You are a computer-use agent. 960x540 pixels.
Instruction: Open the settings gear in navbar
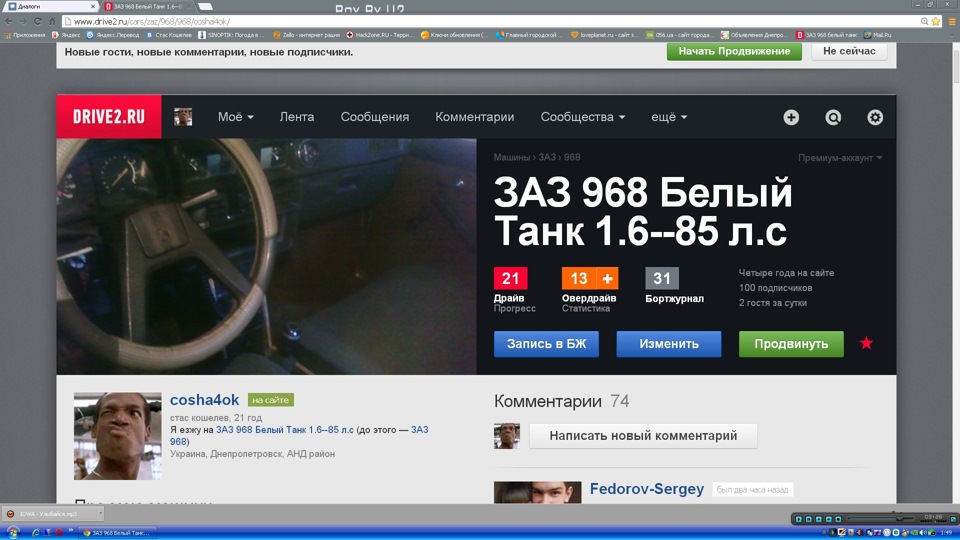click(875, 117)
